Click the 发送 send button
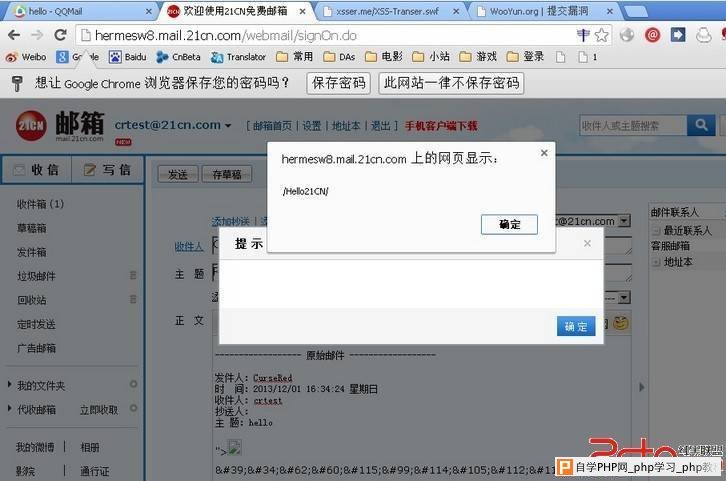This screenshot has width=726, height=481. click(x=178, y=175)
